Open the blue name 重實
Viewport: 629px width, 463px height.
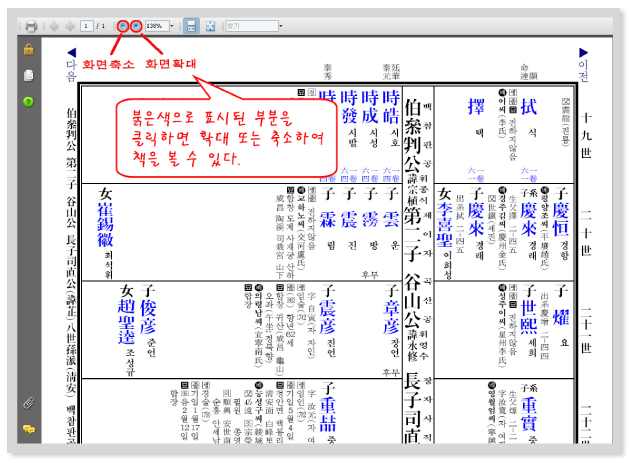click(x=529, y=414)
